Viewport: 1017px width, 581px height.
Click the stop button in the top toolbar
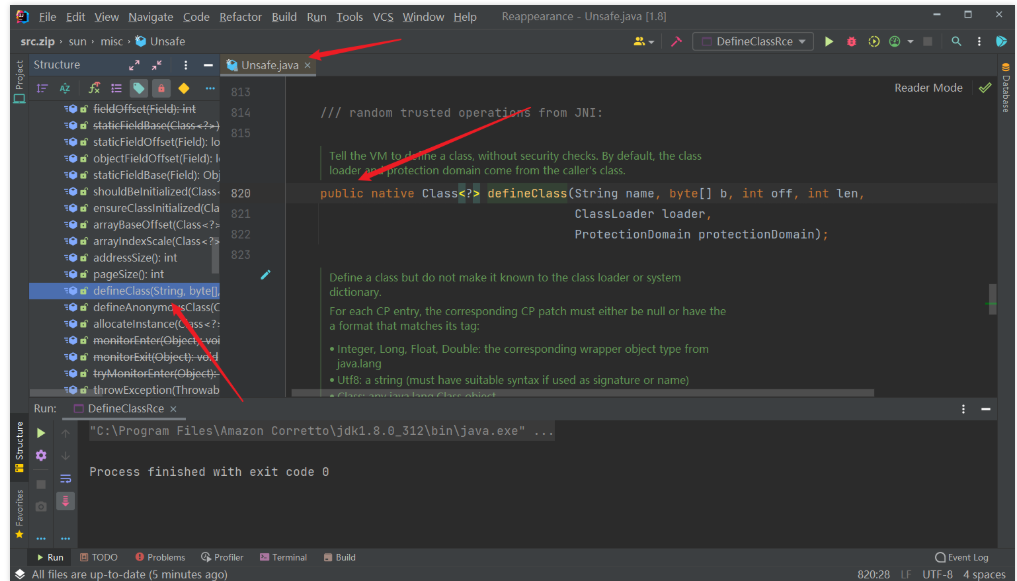[927, 42]
